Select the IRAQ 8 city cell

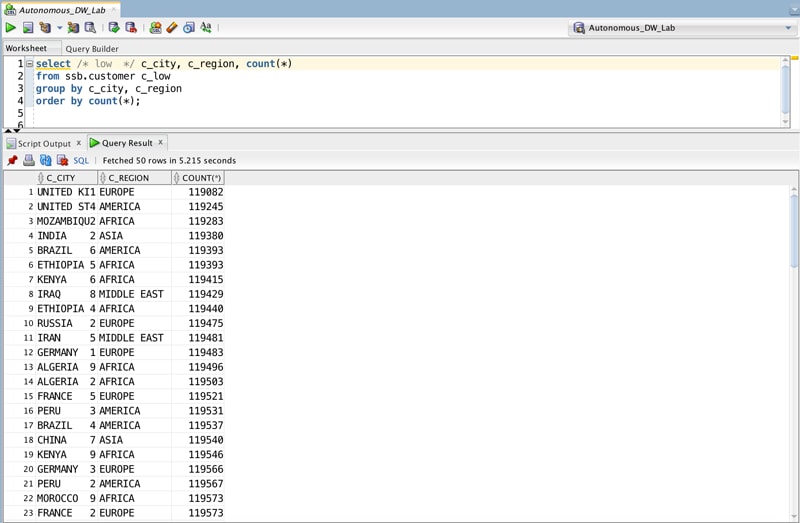(x=66, y=294)
